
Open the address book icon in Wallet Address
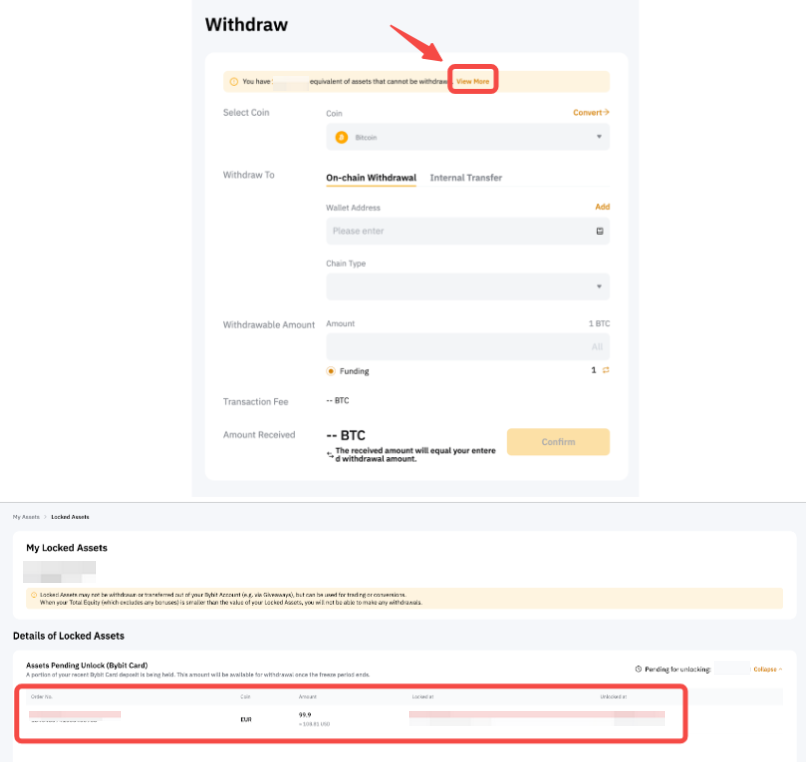click(x=599, y=231)
